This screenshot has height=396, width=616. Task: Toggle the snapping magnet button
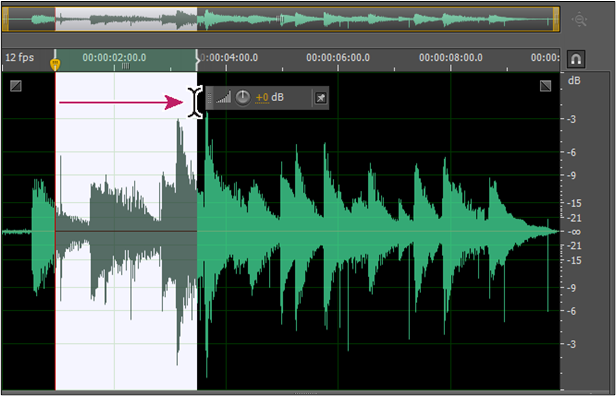[x=576, y=59]
